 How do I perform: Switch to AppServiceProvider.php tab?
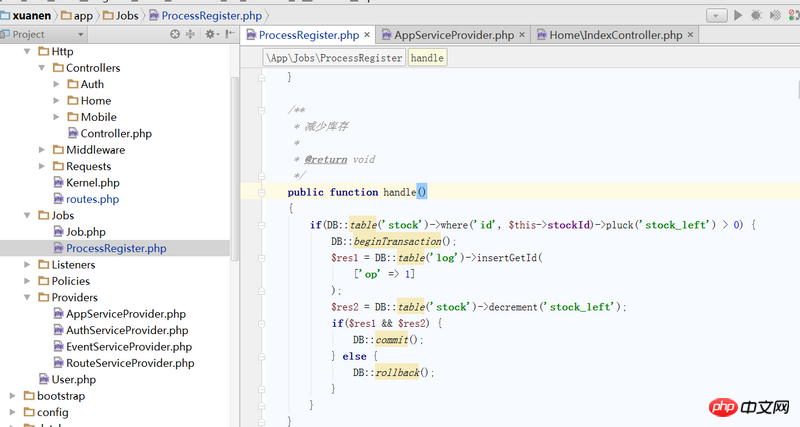[452, 35]
